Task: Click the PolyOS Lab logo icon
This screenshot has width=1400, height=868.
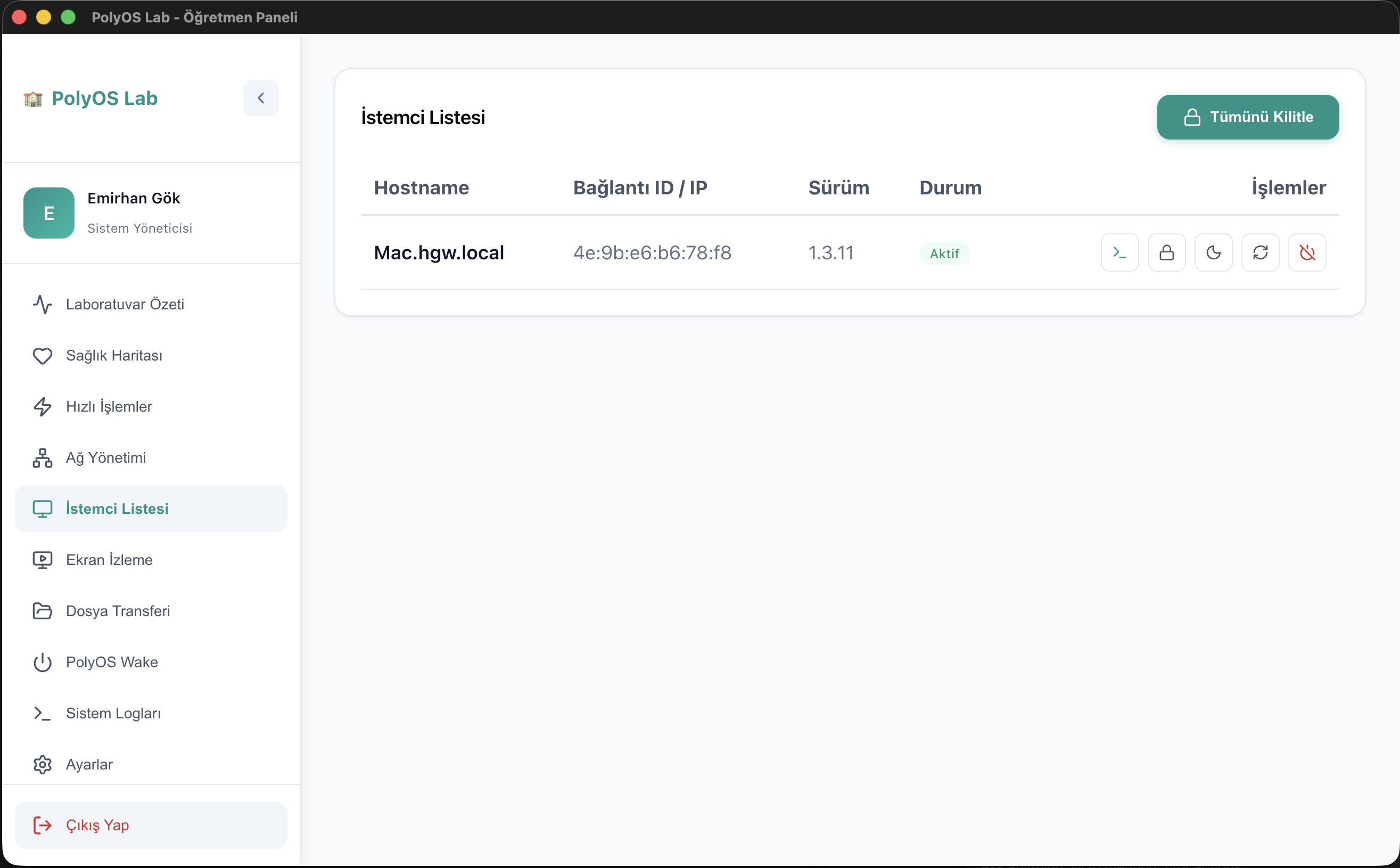Action: pos(34,100)
